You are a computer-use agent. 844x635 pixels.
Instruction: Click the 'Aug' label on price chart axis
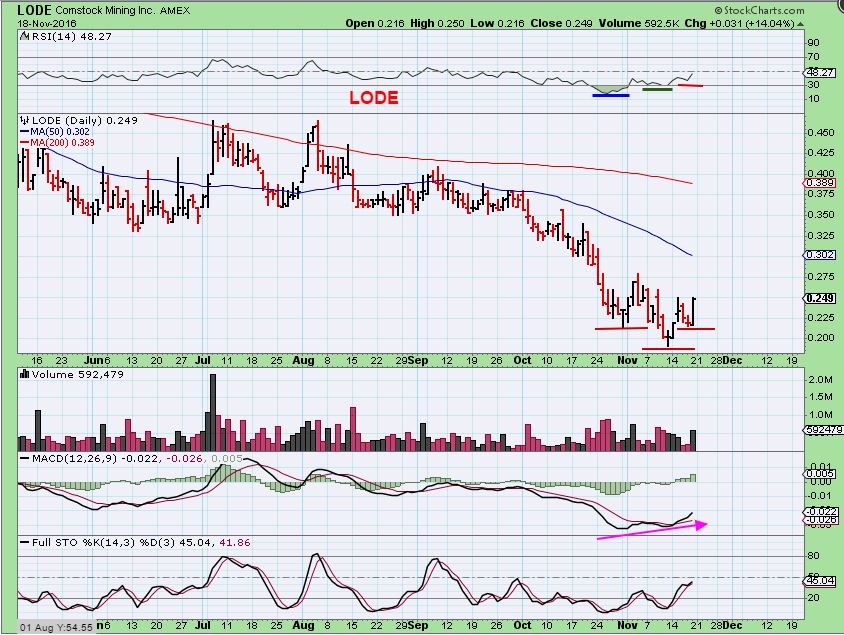(304, 360)
